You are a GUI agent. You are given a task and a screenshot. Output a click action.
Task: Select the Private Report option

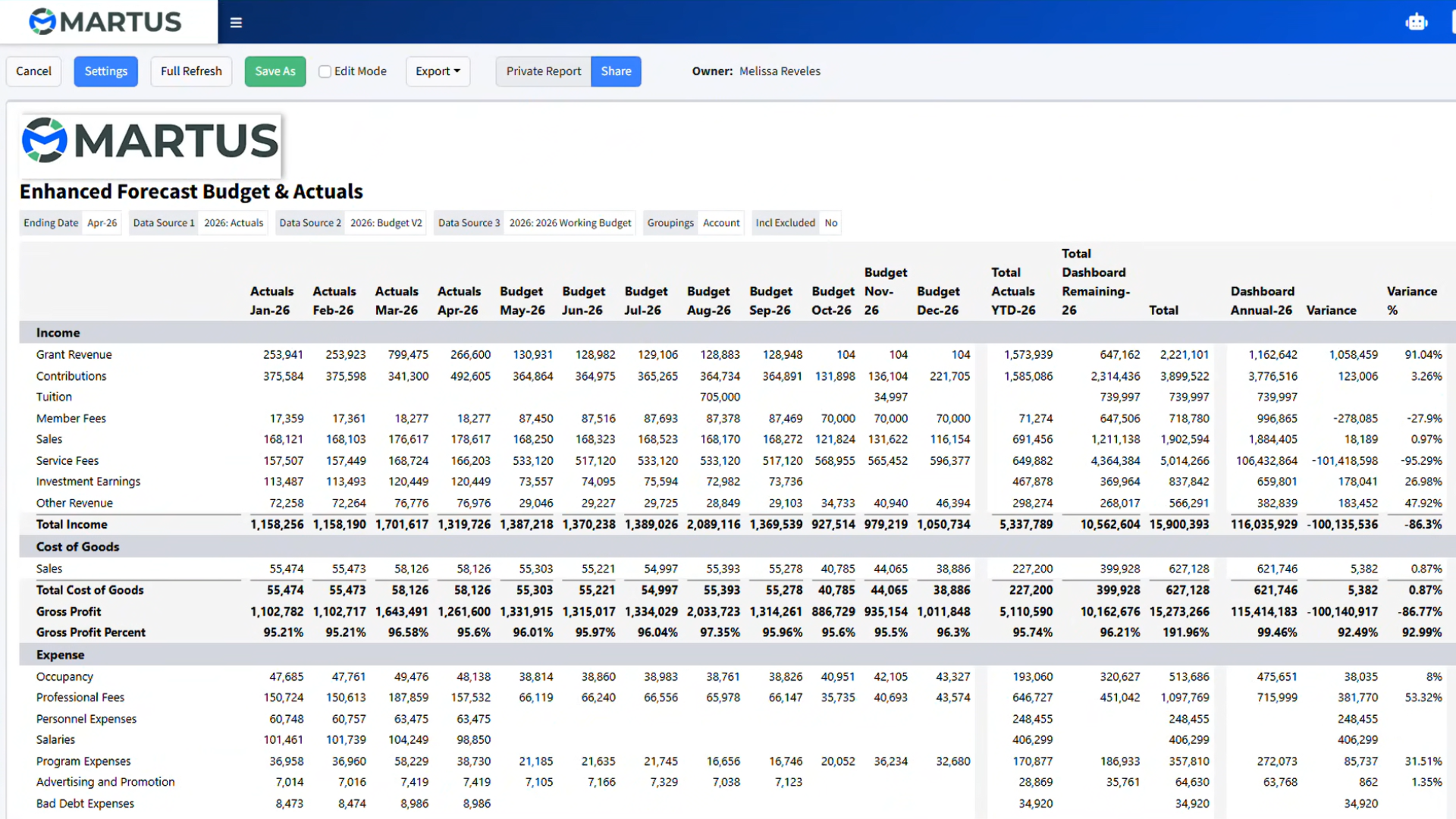[543, 71]
